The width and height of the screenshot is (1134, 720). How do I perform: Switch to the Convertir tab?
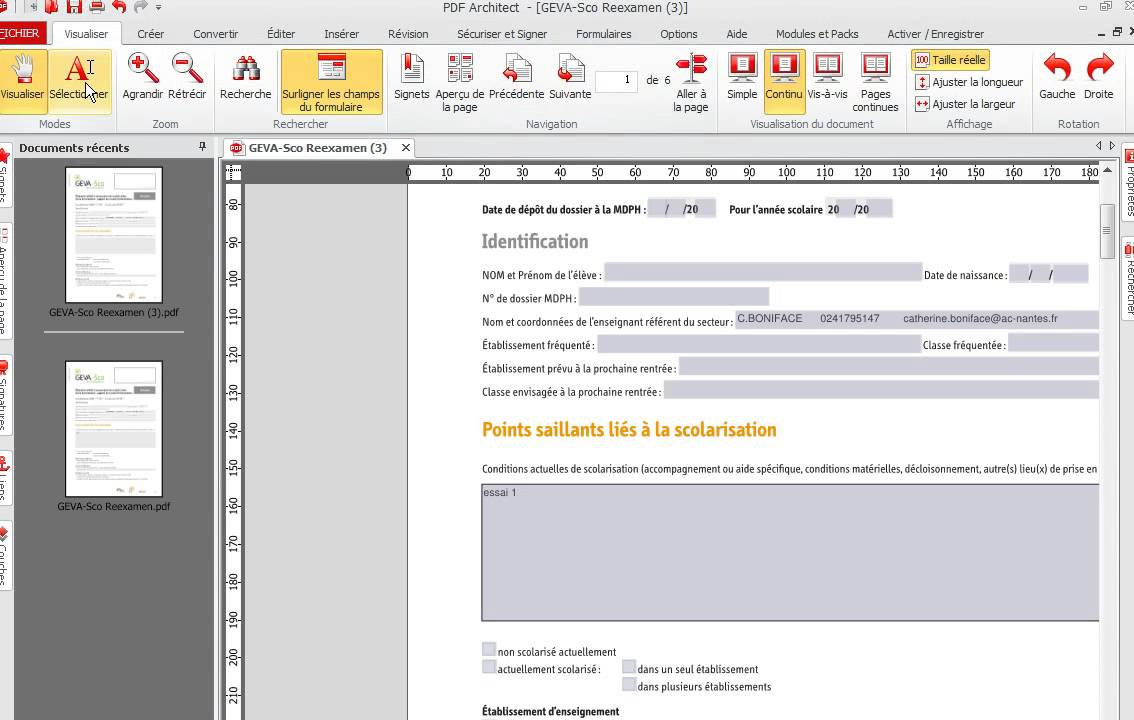point(216,34)
